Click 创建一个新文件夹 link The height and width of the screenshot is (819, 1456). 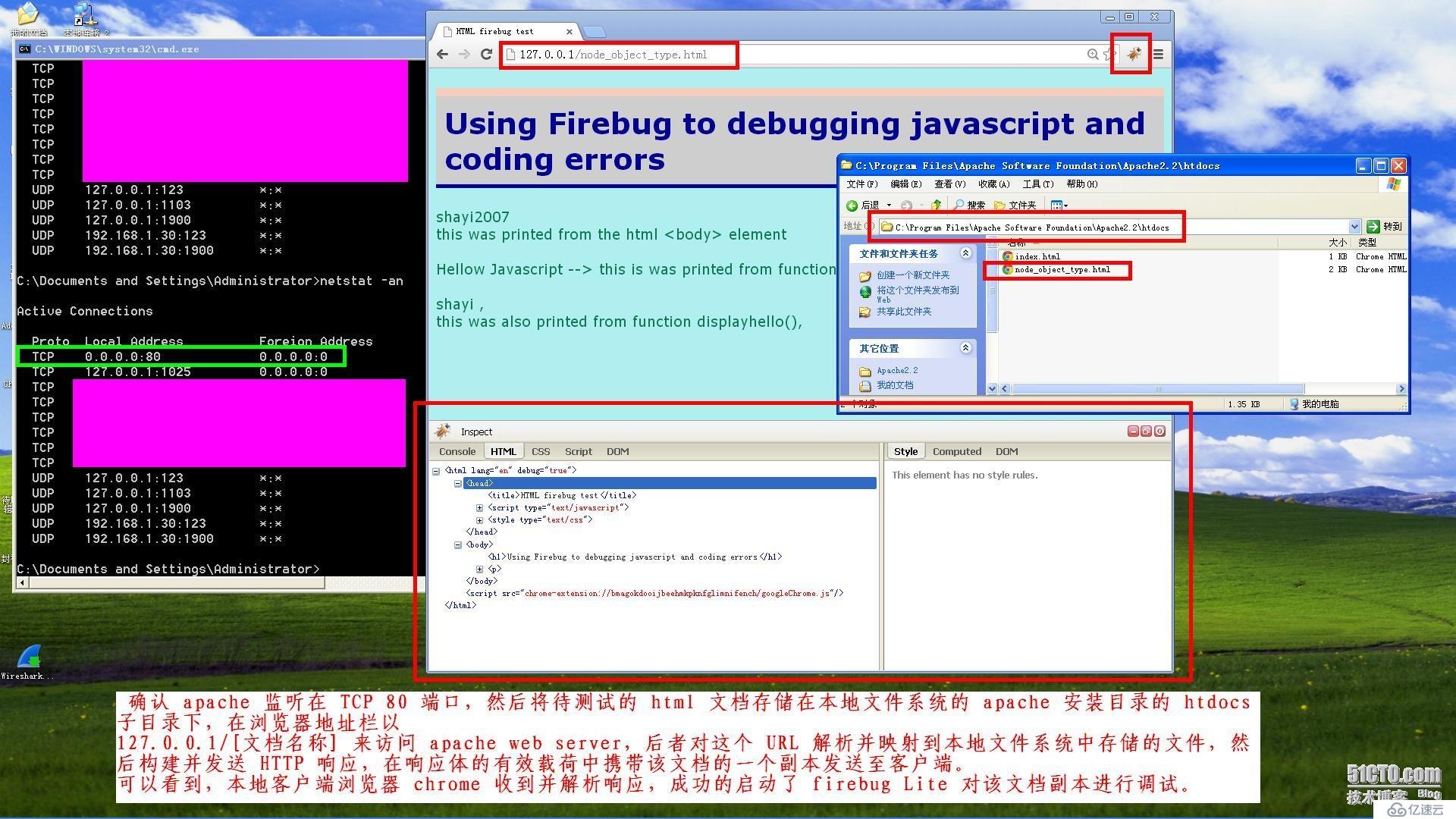[912, 275]
